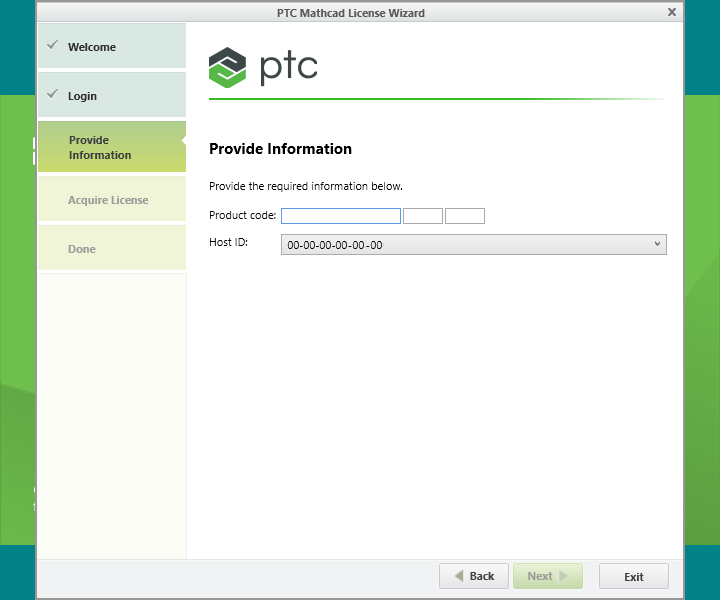Select the Login step in sidebar

pos(112,95)
